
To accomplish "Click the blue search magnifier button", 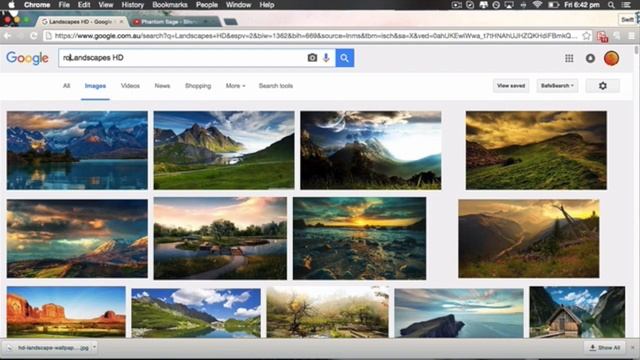I will [344, 58].
